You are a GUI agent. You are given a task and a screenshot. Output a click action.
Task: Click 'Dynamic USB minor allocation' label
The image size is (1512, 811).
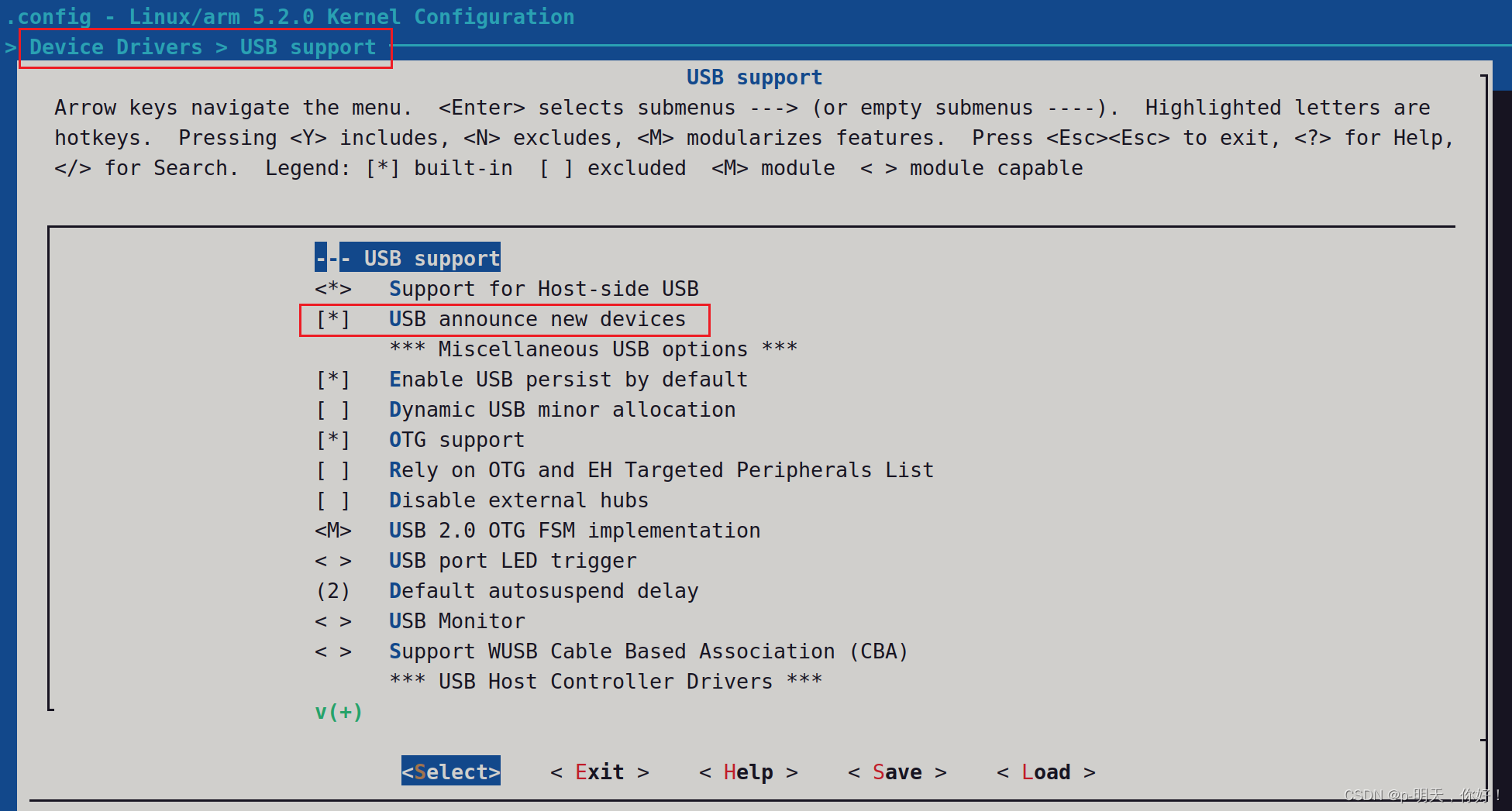click(x=563, y=410)
